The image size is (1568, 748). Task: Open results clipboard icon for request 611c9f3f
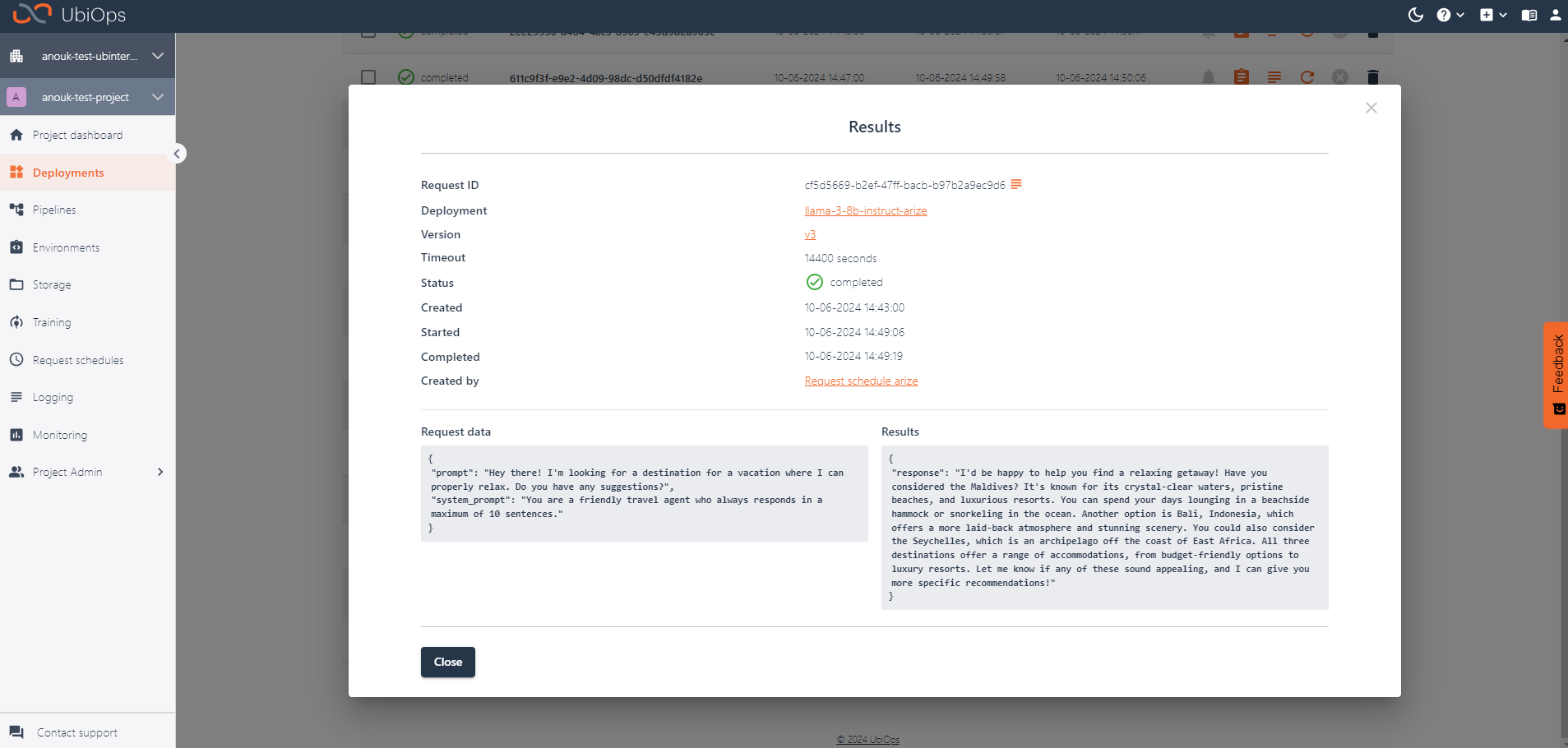tap(1242, 77)
